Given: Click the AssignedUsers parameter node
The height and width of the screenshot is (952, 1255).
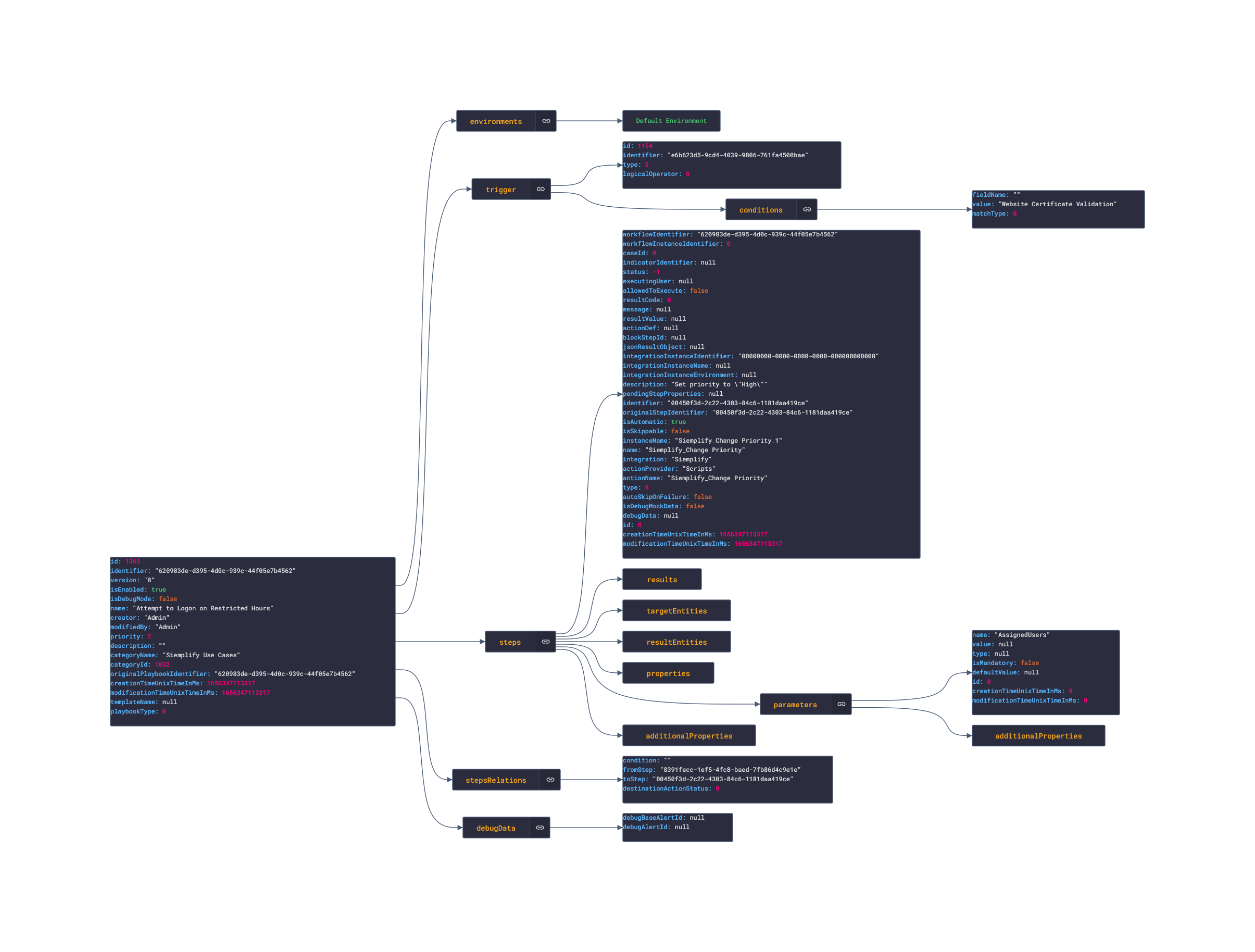Looking at the screenshot, I should [1045, 672].
